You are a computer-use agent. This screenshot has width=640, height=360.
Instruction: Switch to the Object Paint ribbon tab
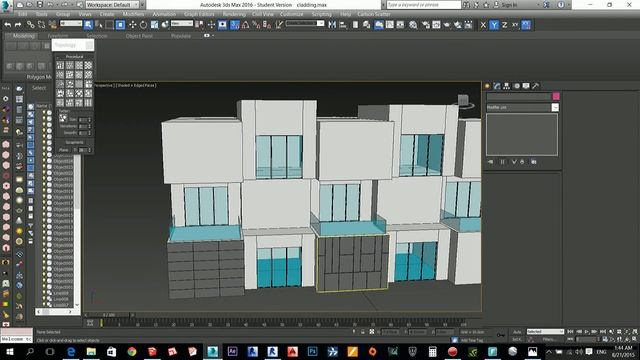tap(139, 36)
